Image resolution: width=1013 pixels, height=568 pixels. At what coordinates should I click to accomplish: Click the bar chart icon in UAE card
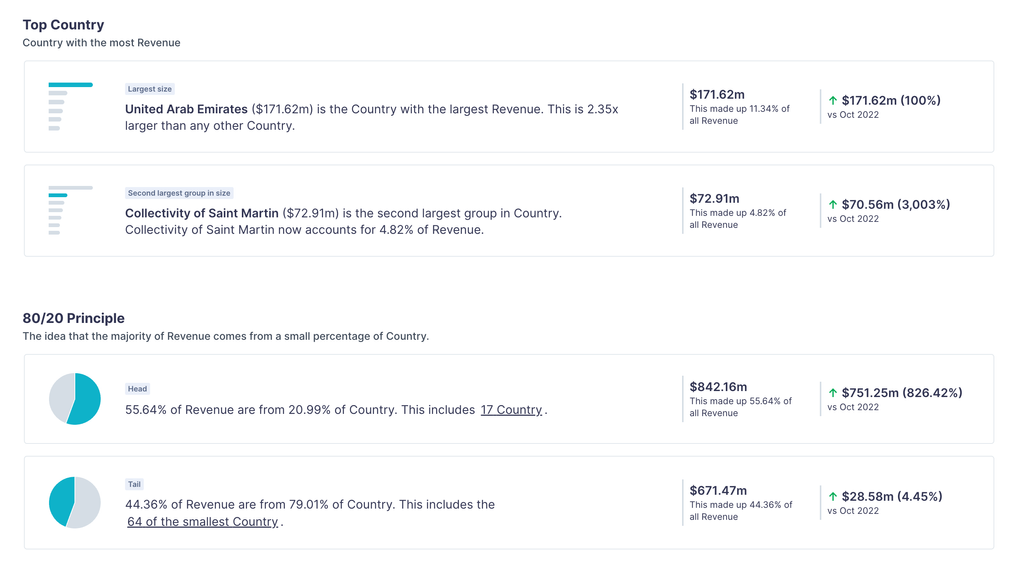(70, 106)
